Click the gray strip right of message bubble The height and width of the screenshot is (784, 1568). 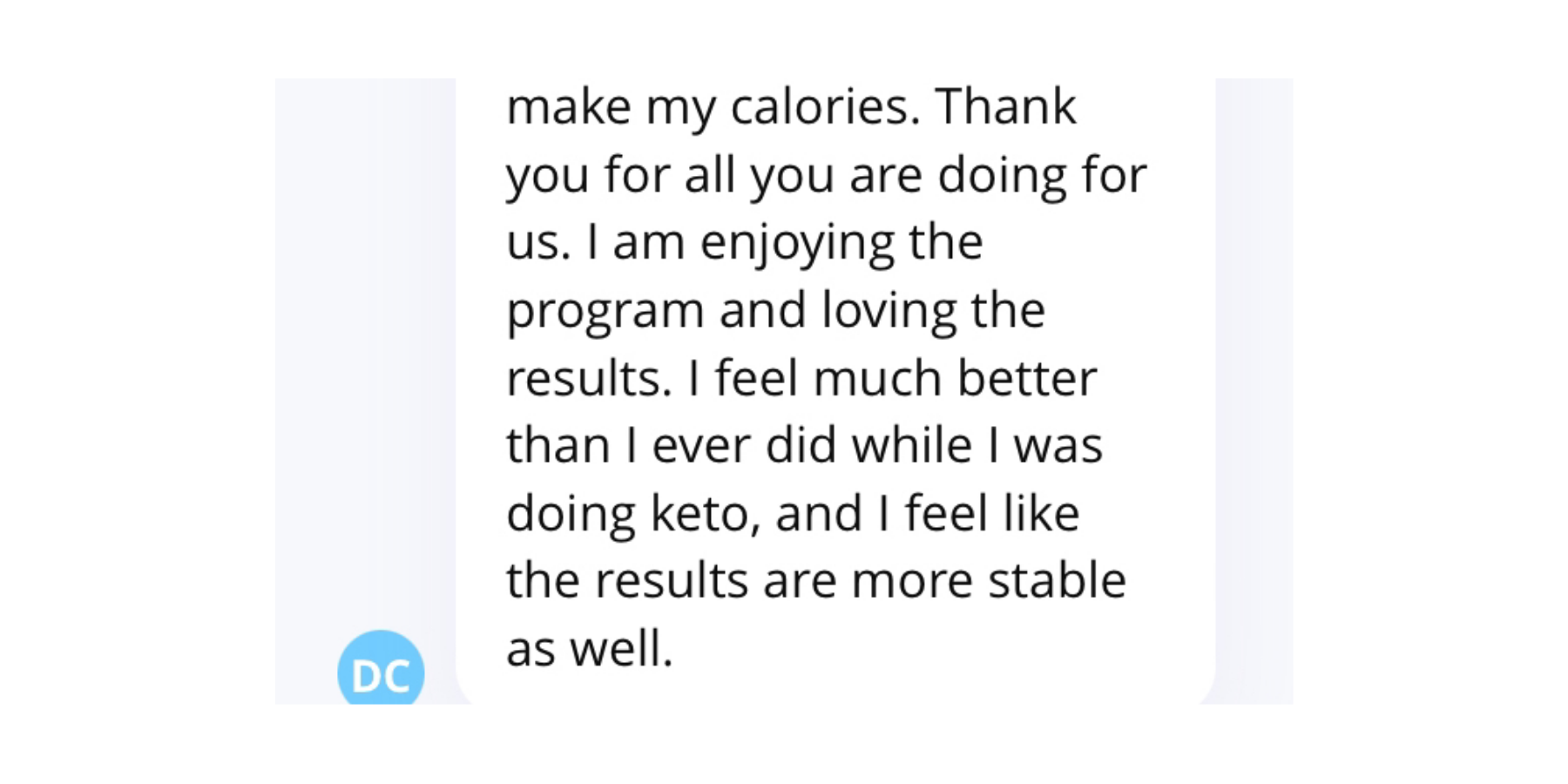(x=1254, y=390)
